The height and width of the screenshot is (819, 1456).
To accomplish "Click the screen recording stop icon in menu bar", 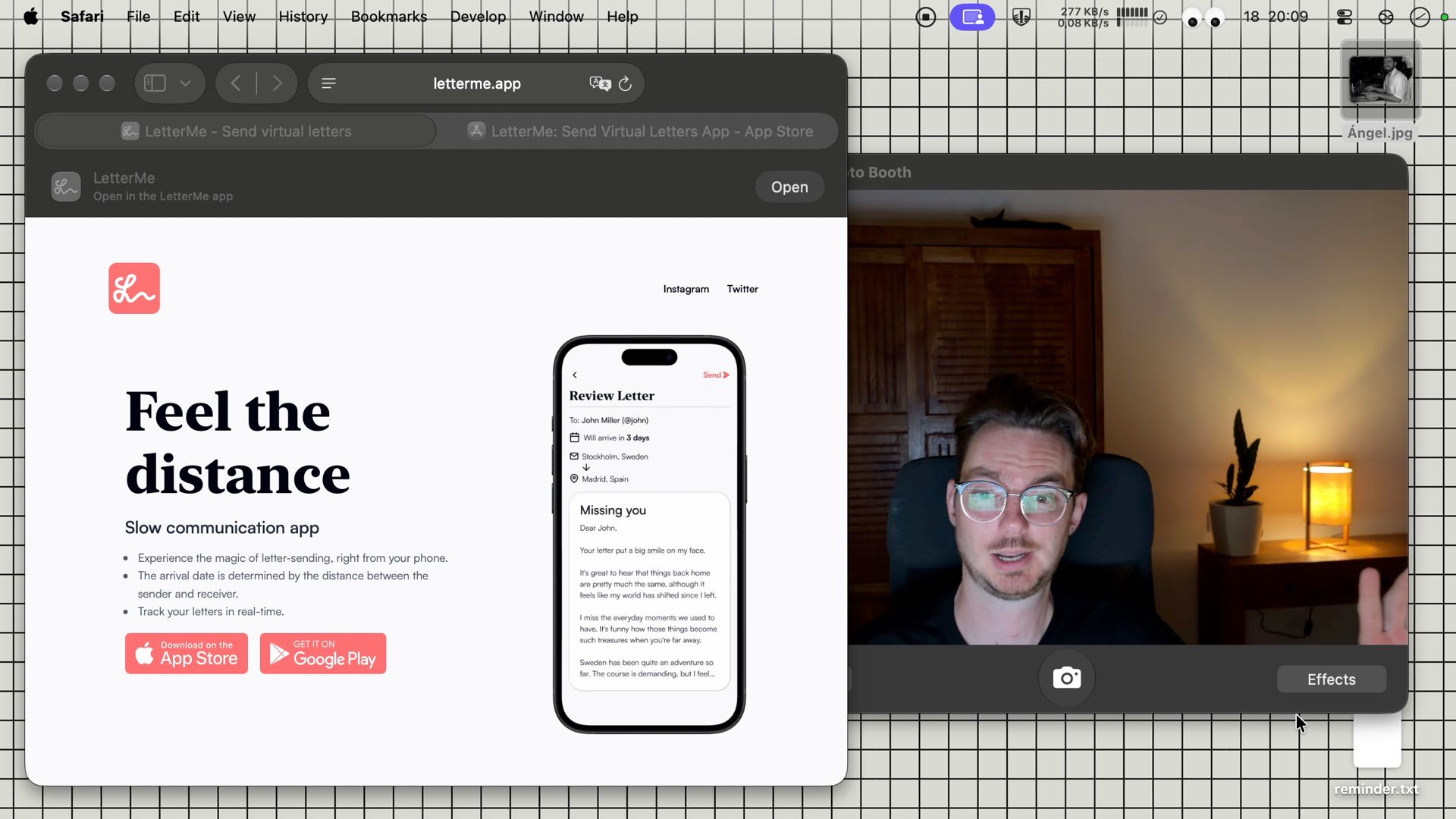I will [x=926, y=17].
